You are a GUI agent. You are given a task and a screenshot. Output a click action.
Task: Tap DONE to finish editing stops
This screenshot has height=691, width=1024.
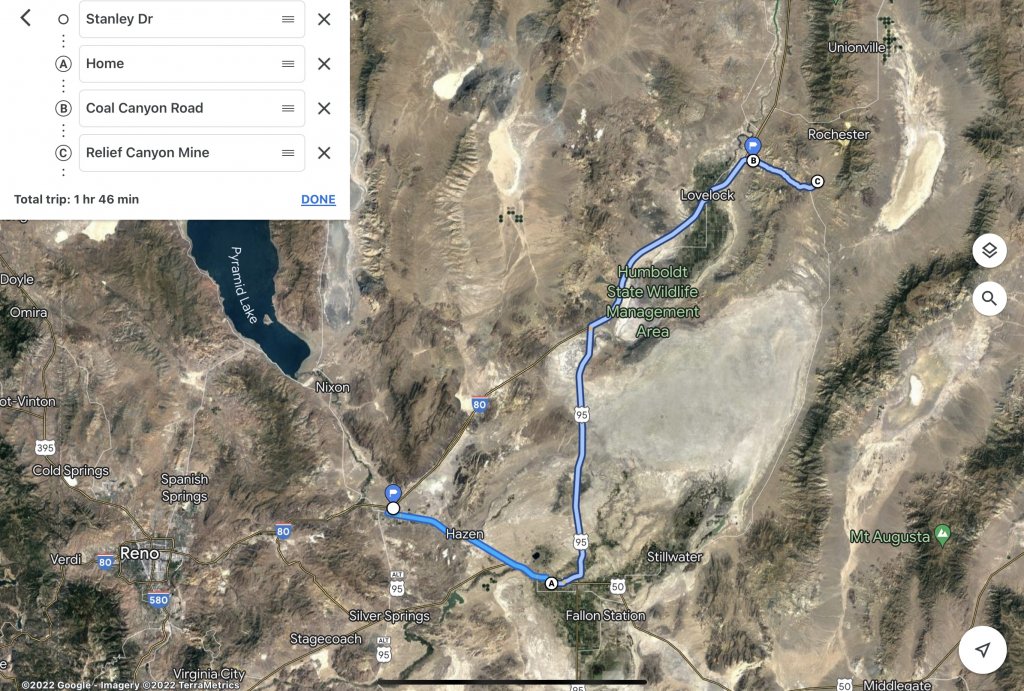point(318,200)
